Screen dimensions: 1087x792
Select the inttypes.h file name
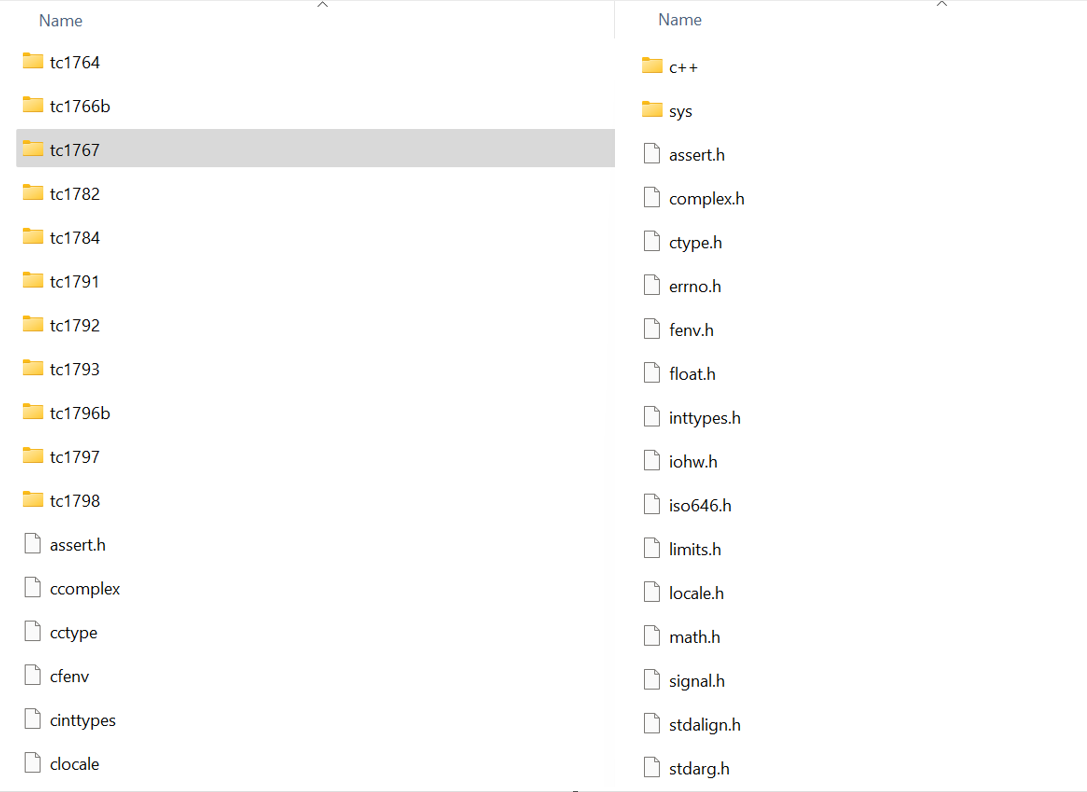705,418
